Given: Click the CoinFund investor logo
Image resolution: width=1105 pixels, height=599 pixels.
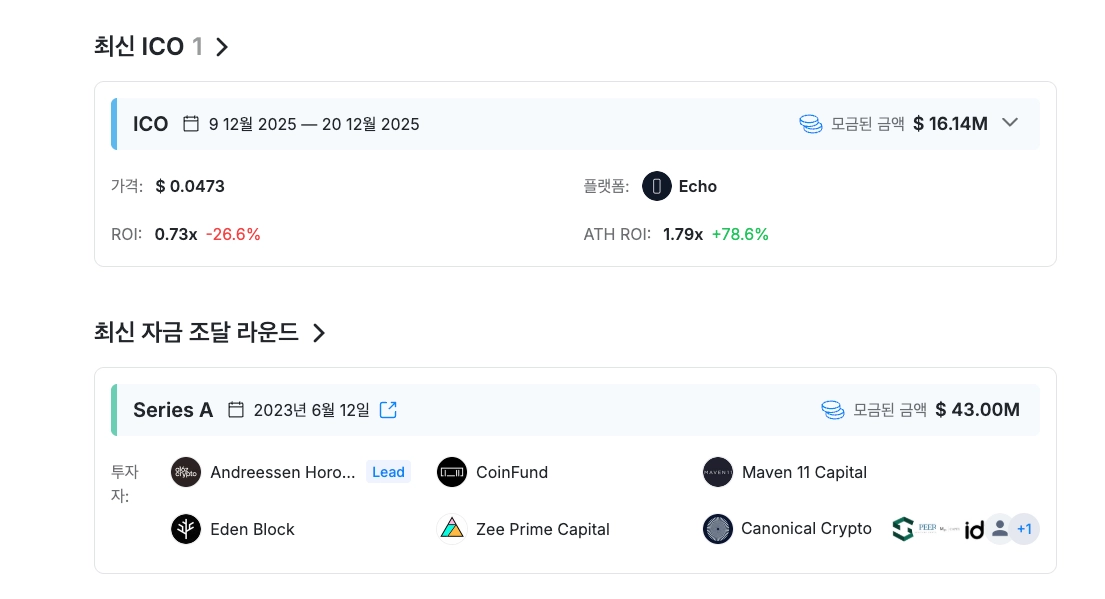Looking at the screenshot, I should click(x=452, y=472).
